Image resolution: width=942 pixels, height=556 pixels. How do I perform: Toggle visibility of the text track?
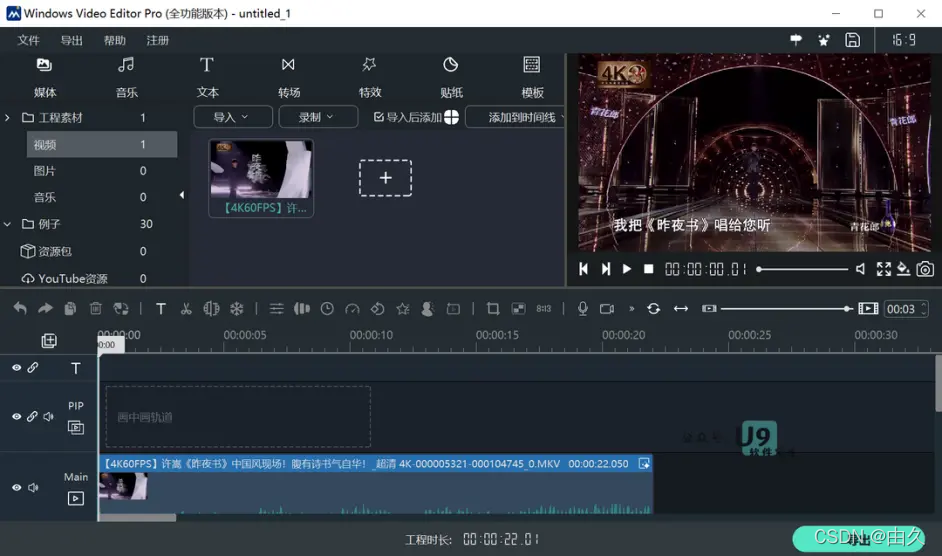(x=16, y=367)
